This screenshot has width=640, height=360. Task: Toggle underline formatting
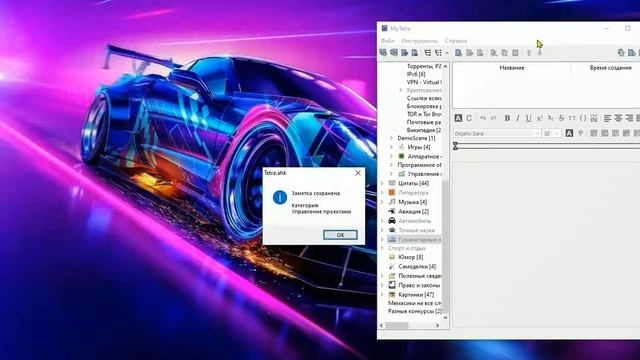coord(529,118)
